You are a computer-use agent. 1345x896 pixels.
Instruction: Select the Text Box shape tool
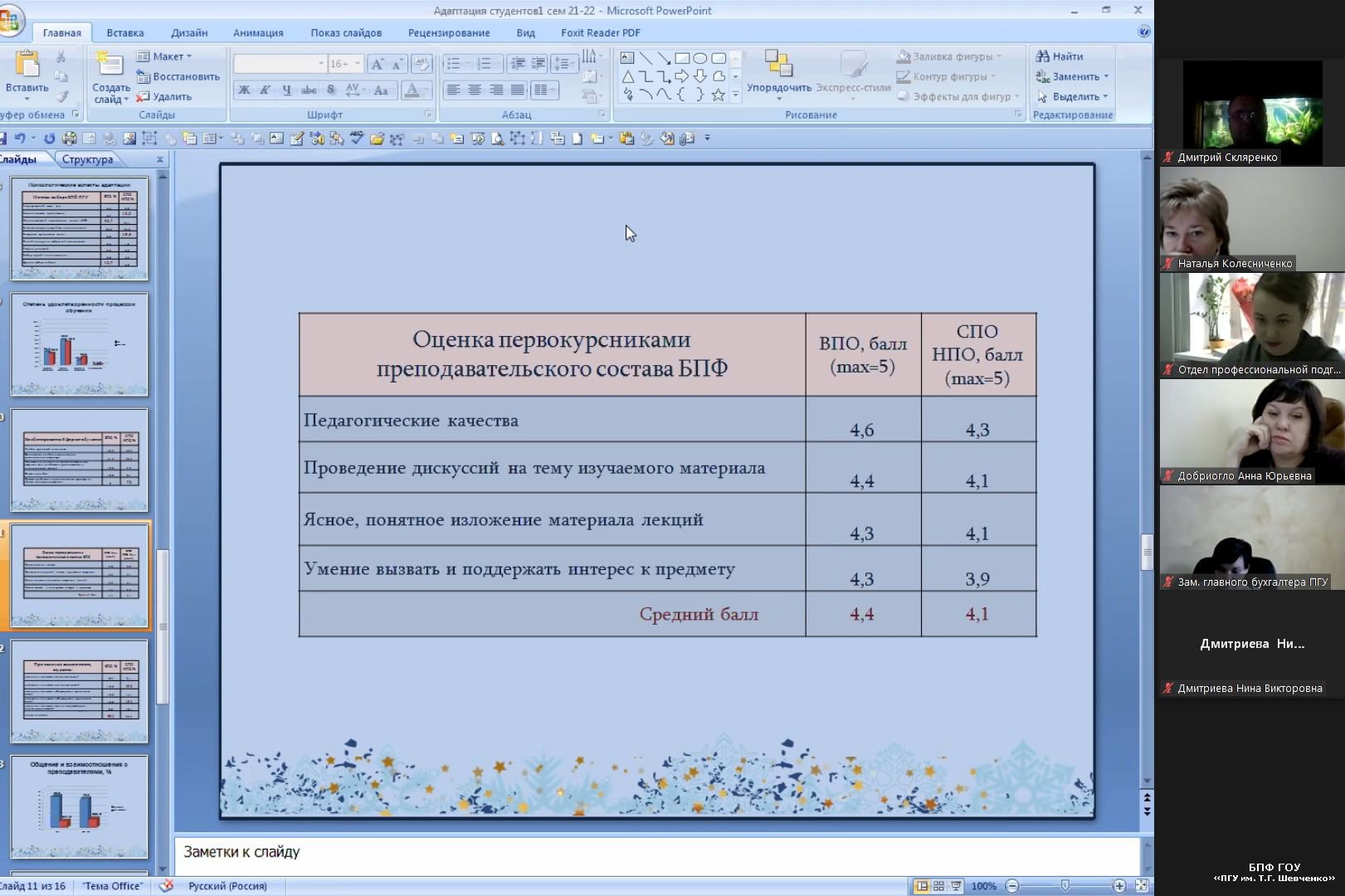[627, 58]
